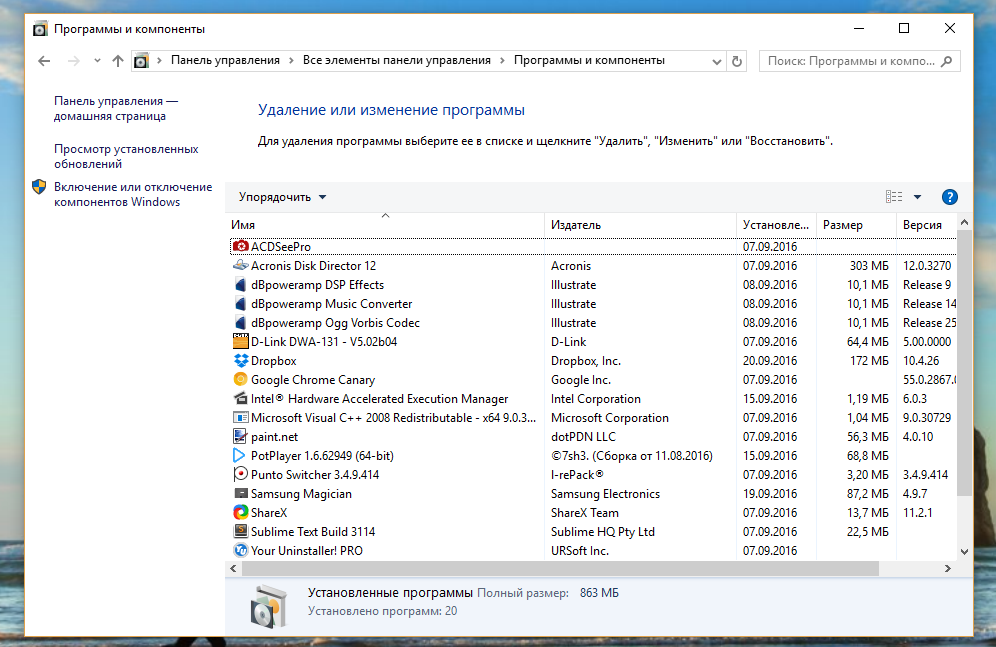Go to Панель управления домашняя страница

[116, 108]
